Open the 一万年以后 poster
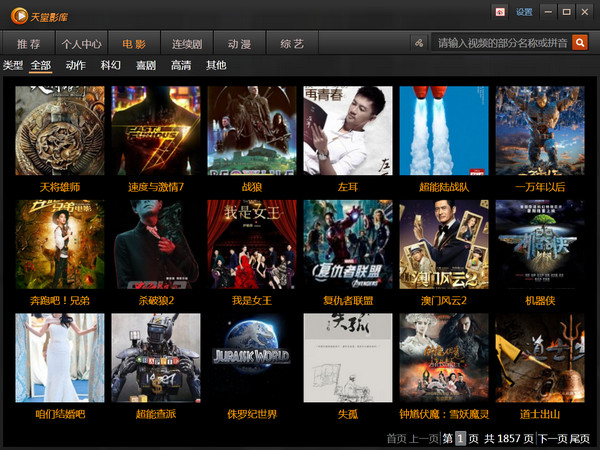600x450 pixels. (x=540, y=130)
